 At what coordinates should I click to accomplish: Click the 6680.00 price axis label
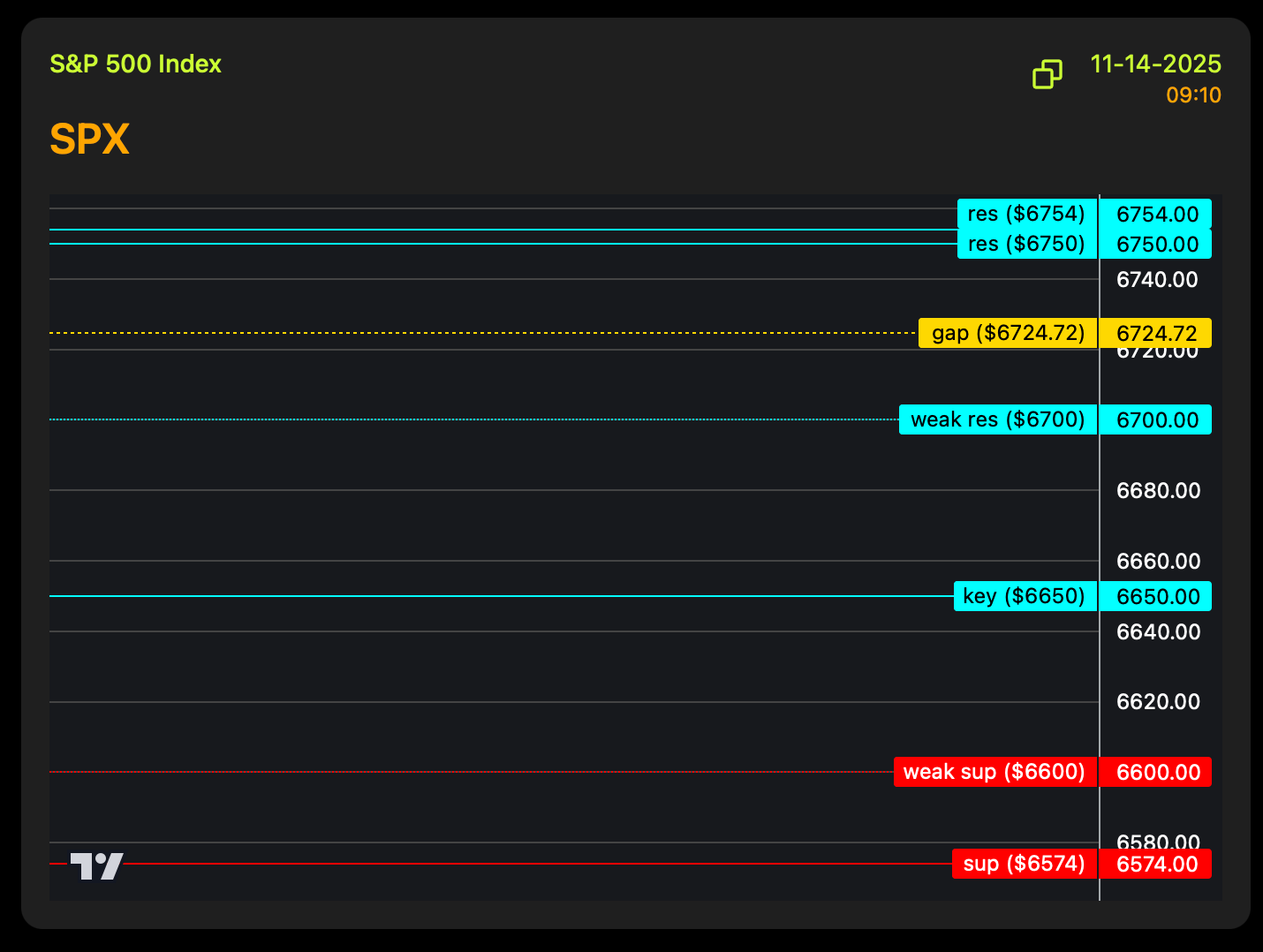pos(1158,490)
